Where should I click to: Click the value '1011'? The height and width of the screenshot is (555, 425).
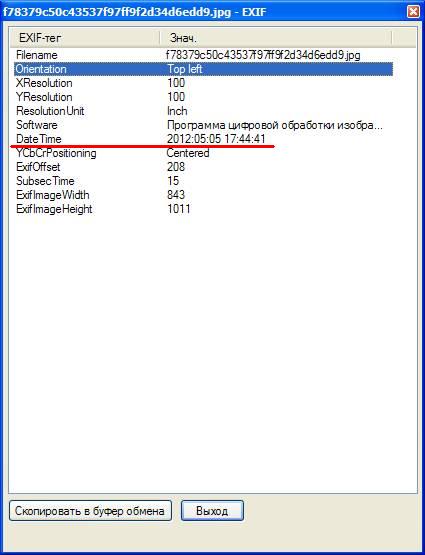coord(178,209)
